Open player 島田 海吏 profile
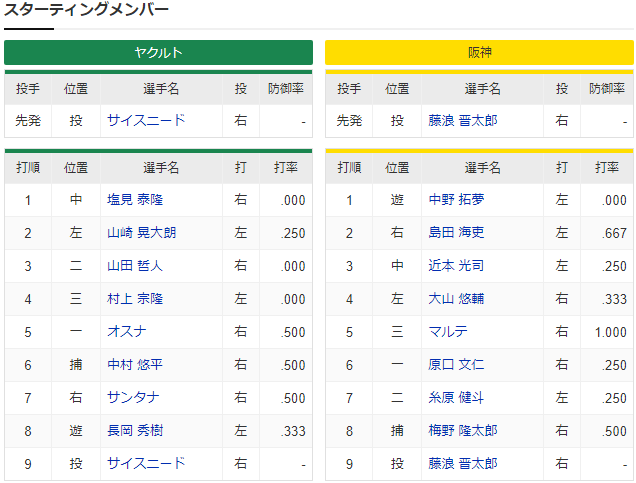636x483 pixels. pos(456,232)
